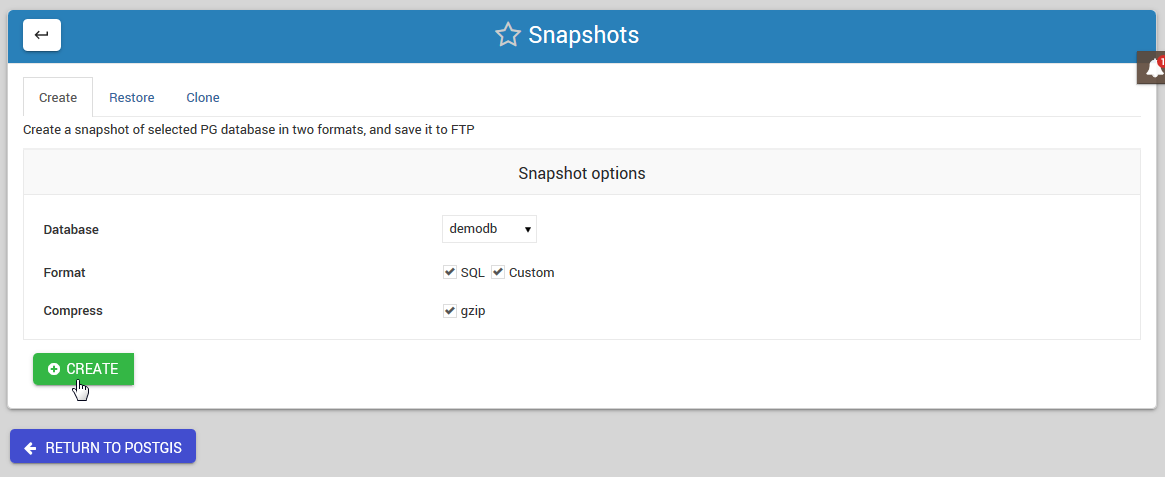Click the red notification badge on bell
The image size is (1165, 477).
pos(1162,61)
